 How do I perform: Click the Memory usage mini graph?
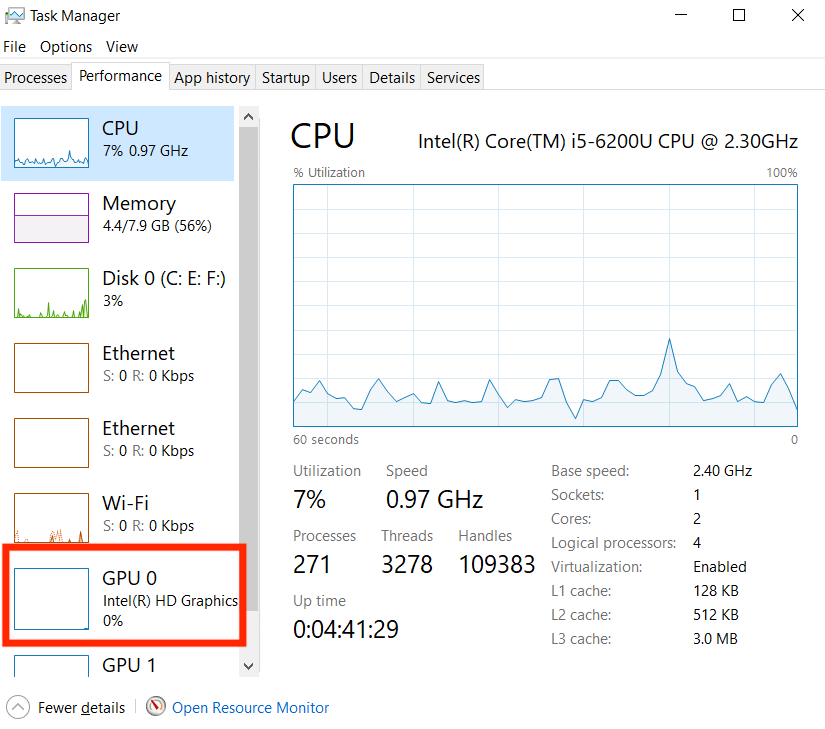click(52, 218)
